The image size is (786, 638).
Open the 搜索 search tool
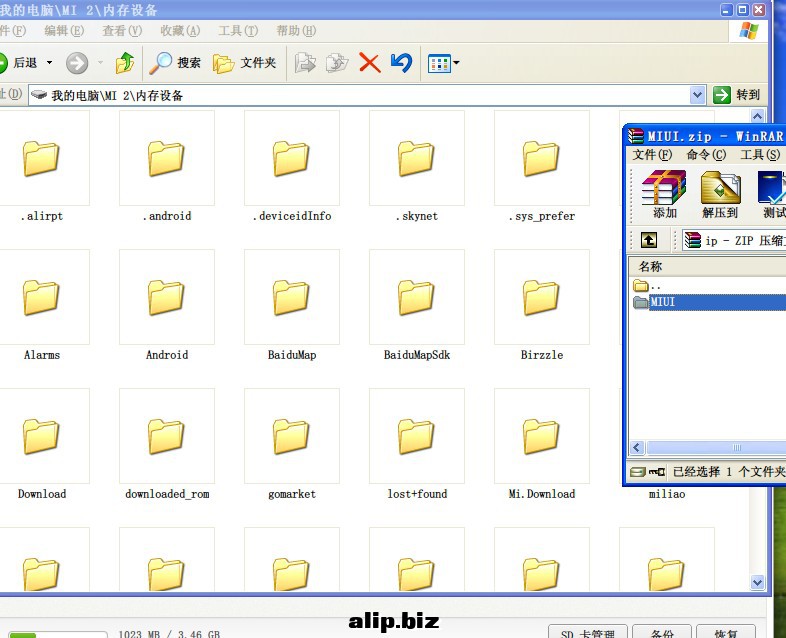click(x=175, y=63)
